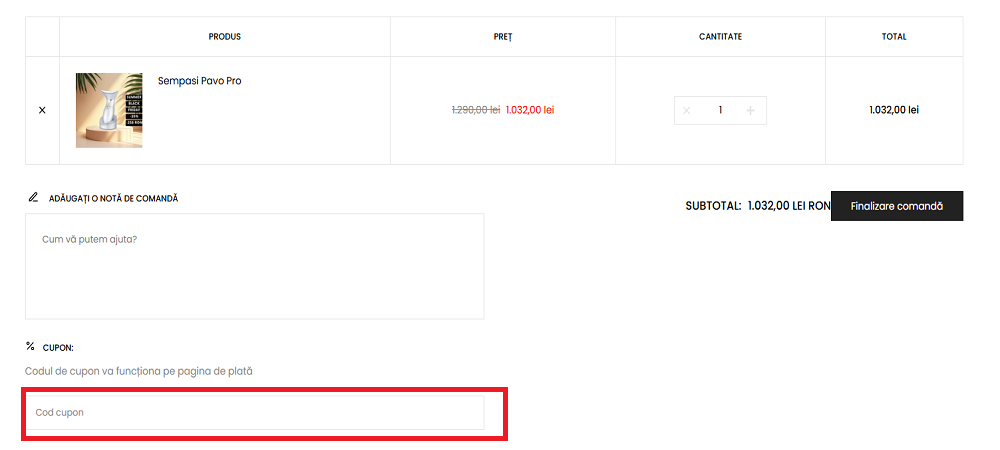Screen dimensions: 1000x450
Task: Click the SUBTOTAL amount text
Action: click(x=789, y=206)
